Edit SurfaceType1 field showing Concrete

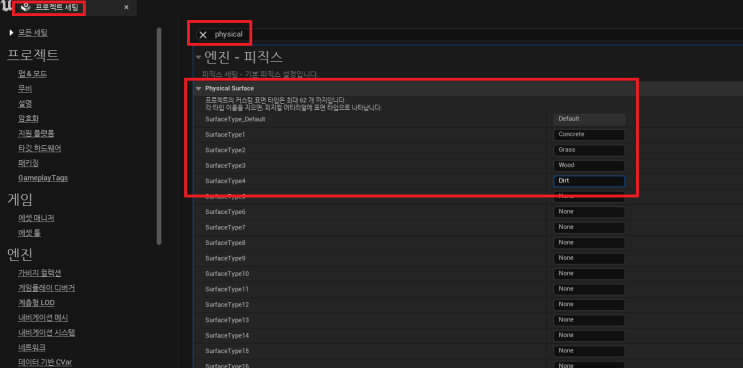click(x=589, y=135)
